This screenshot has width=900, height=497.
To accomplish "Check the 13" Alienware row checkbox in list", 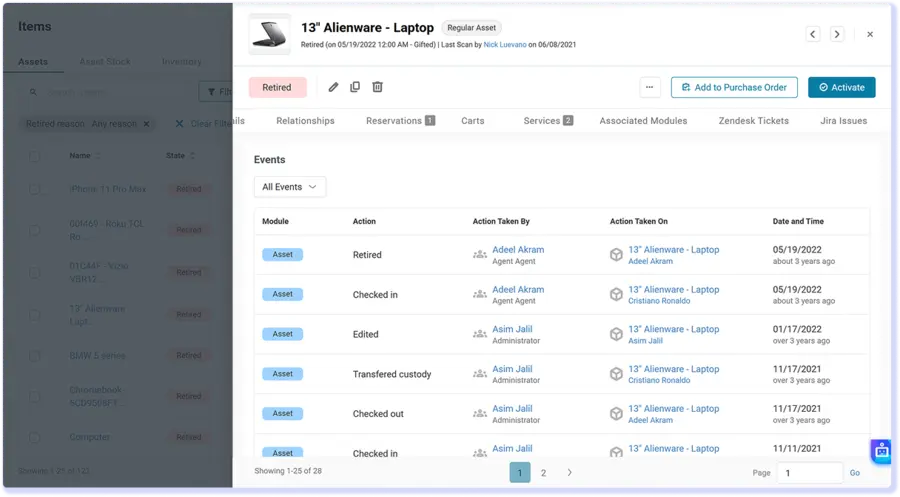I will click(34, 315).
